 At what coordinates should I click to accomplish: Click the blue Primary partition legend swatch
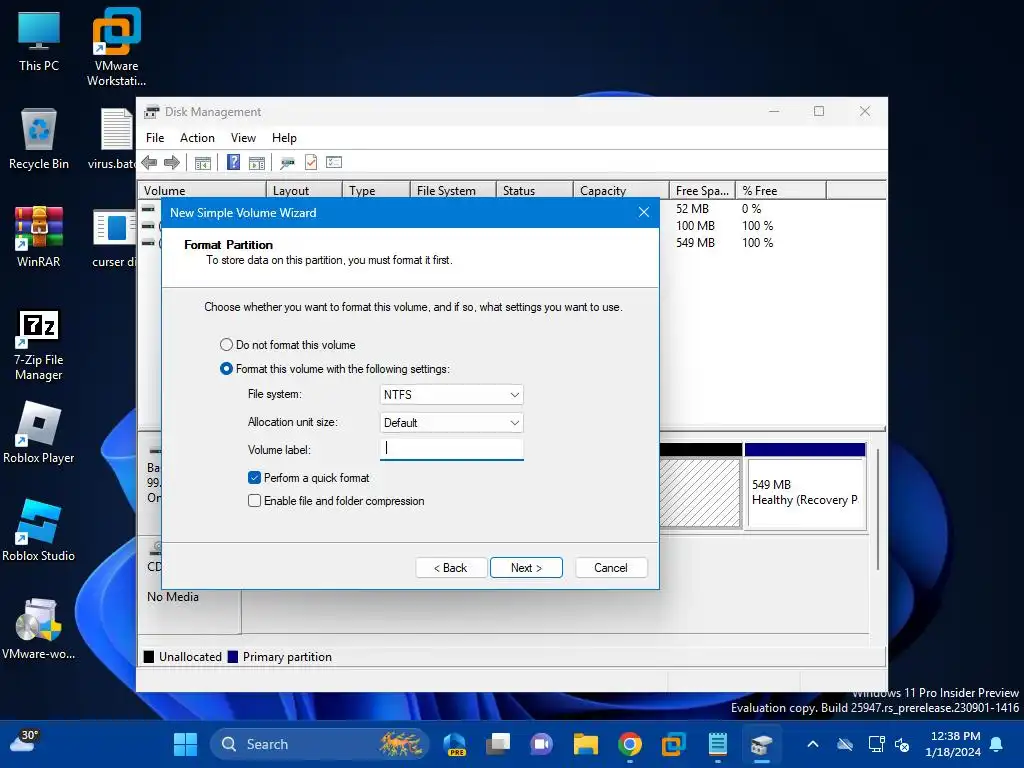click(x=232, y=656)
